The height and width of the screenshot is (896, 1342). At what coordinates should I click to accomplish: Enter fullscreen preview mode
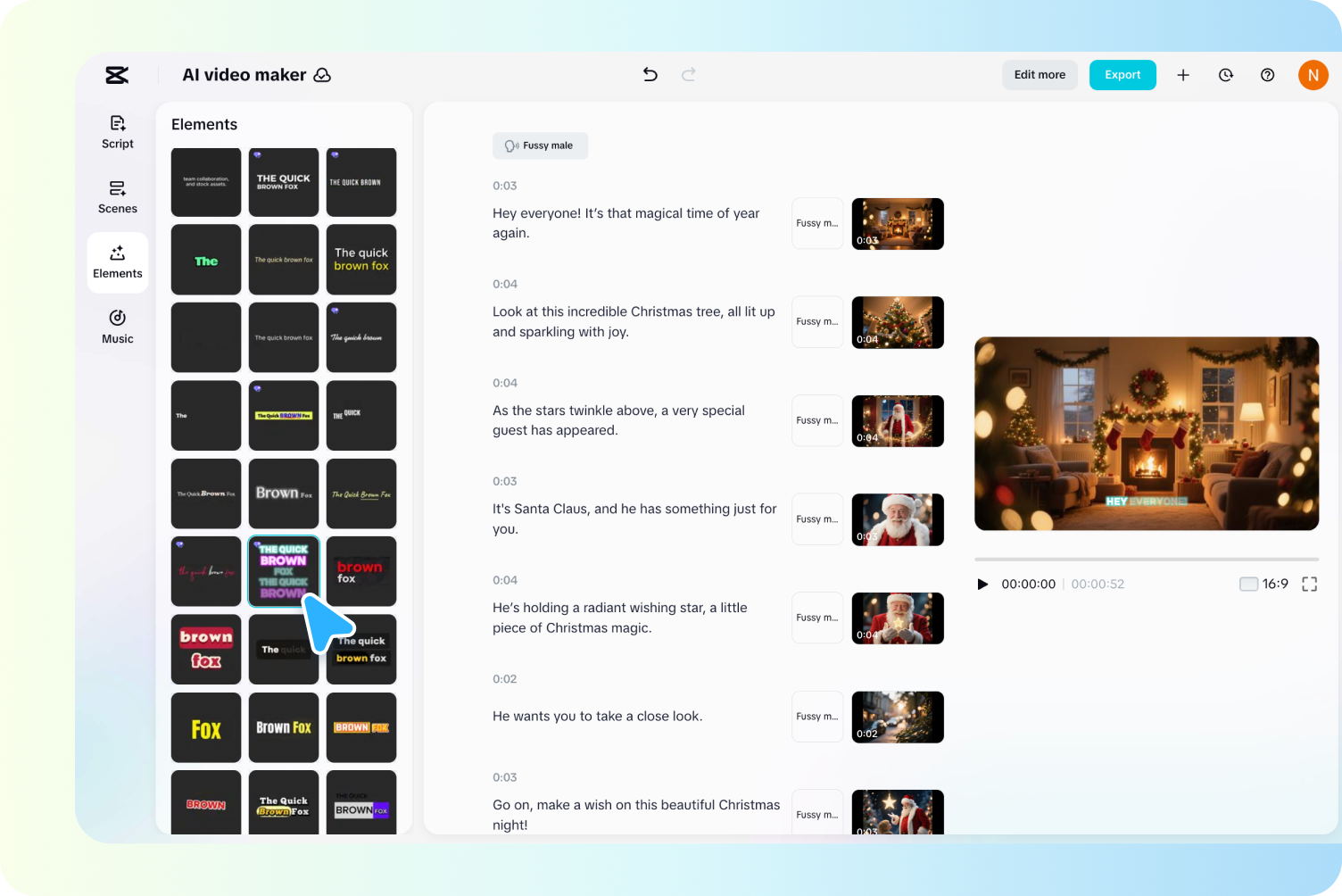[1309, 584]
